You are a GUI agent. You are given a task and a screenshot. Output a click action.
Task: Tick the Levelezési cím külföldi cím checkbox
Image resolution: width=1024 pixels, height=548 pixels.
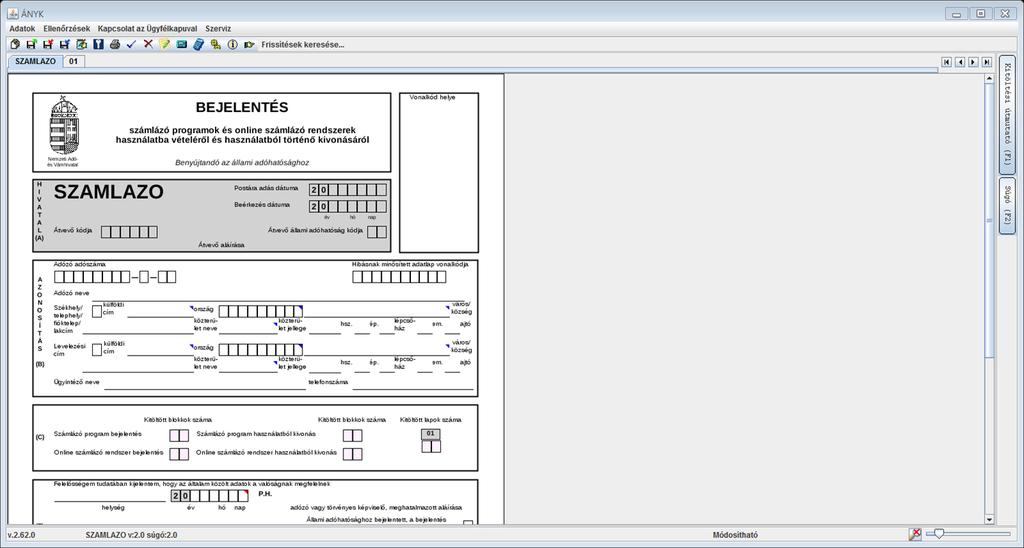point(97,350)
